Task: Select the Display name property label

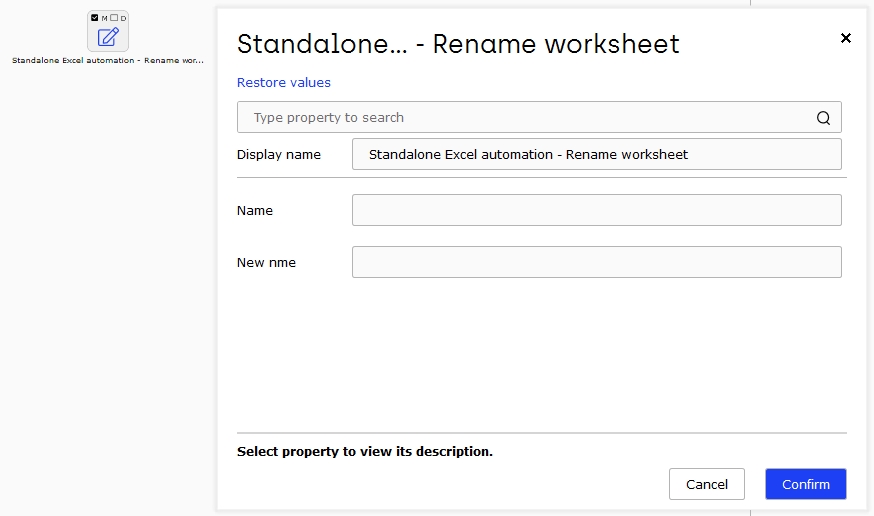Action: point(279,155)
